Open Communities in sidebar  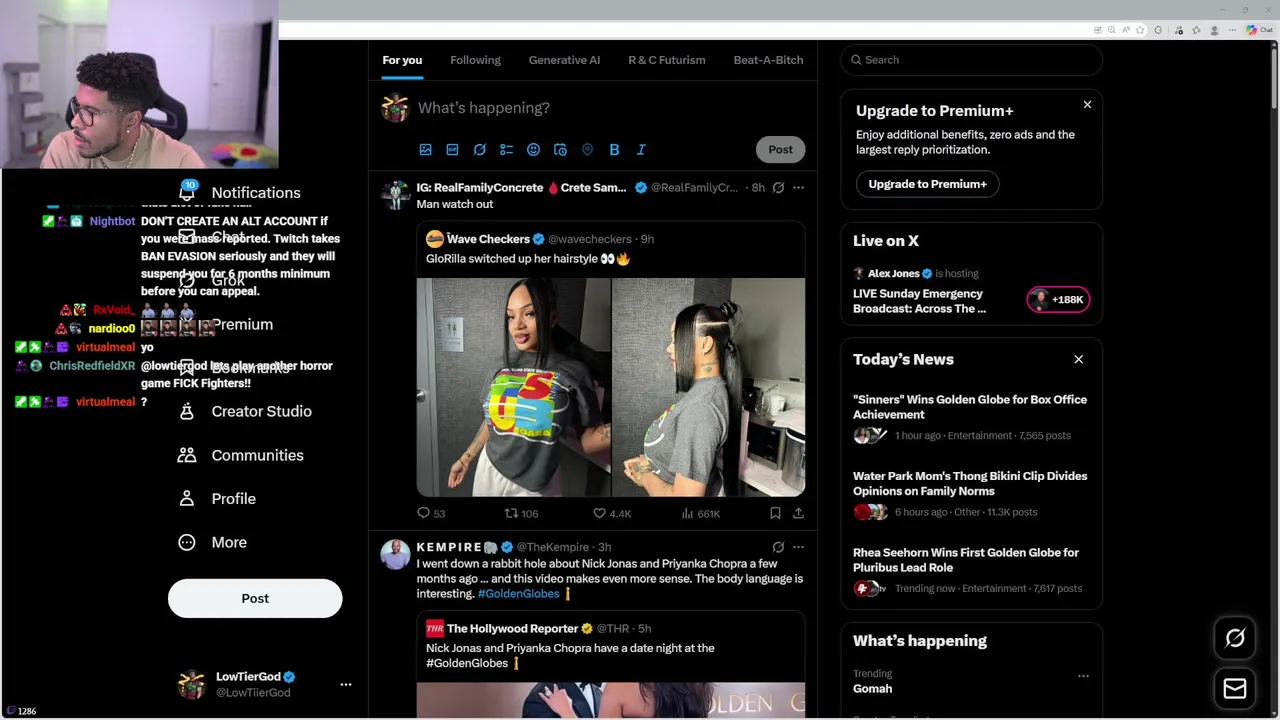pos(241,455)
